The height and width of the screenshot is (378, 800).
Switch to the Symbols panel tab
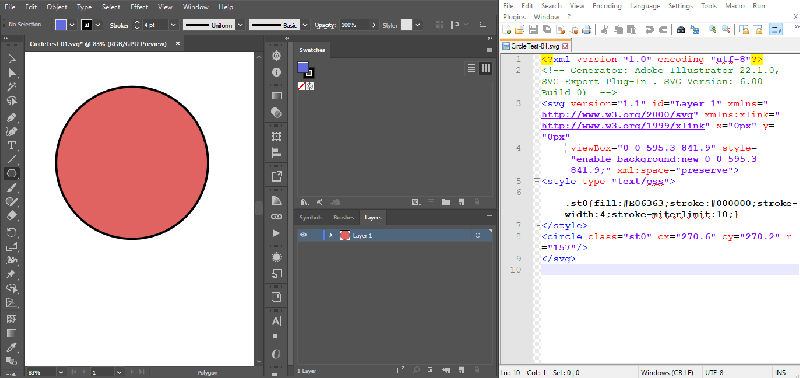click(x=311, y=217)
